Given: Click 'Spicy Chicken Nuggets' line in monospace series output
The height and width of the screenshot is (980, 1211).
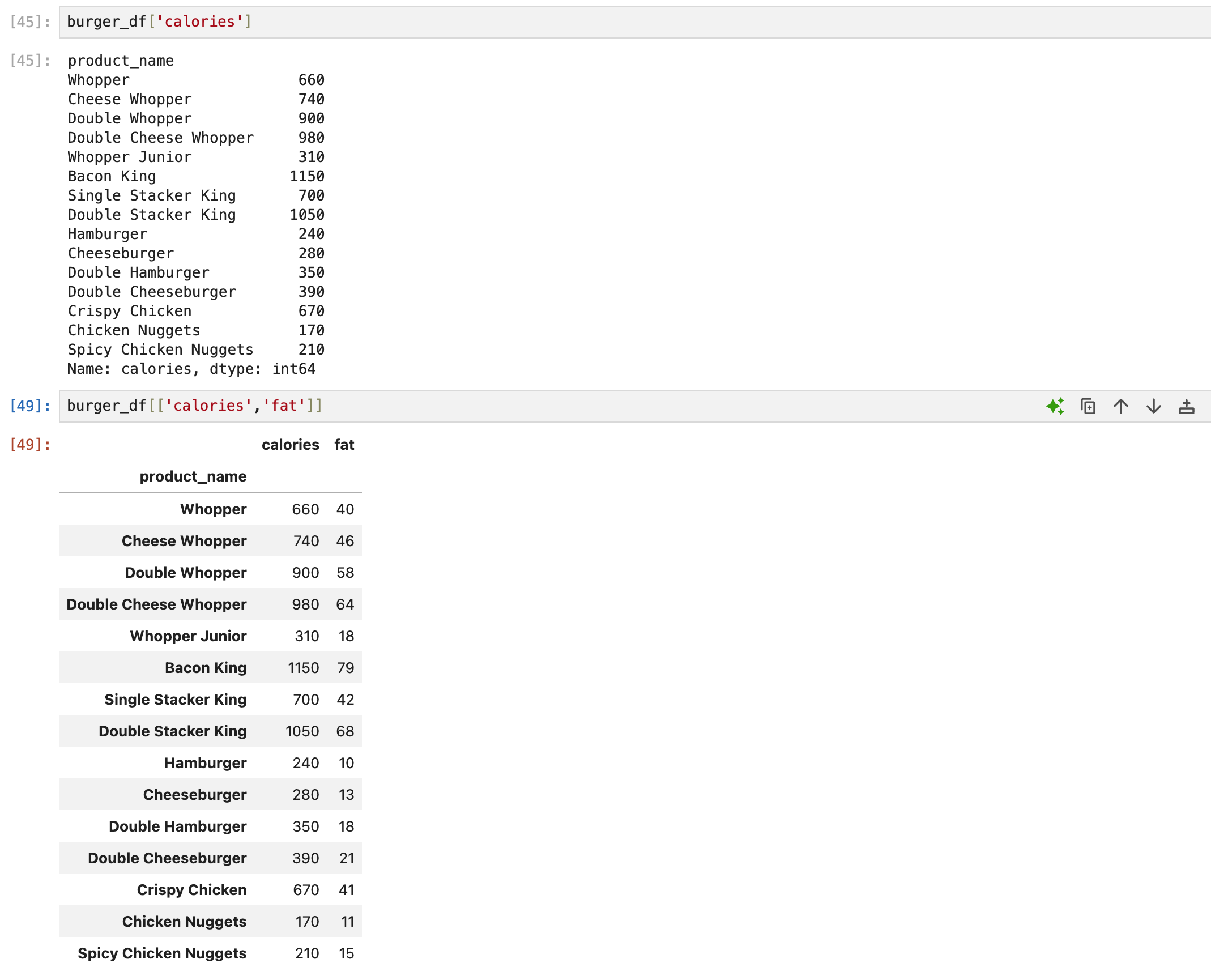Looking at the screenshot, I should point(160,350).
